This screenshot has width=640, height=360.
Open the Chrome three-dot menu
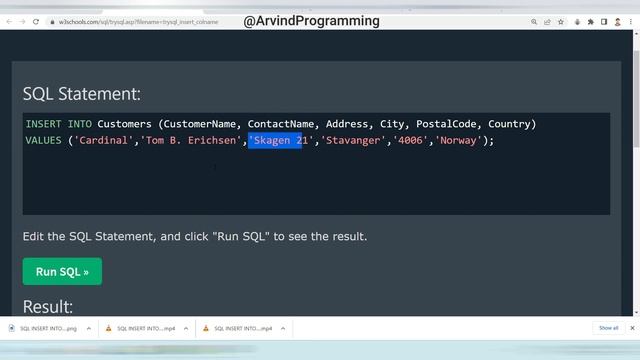point(631,22)
